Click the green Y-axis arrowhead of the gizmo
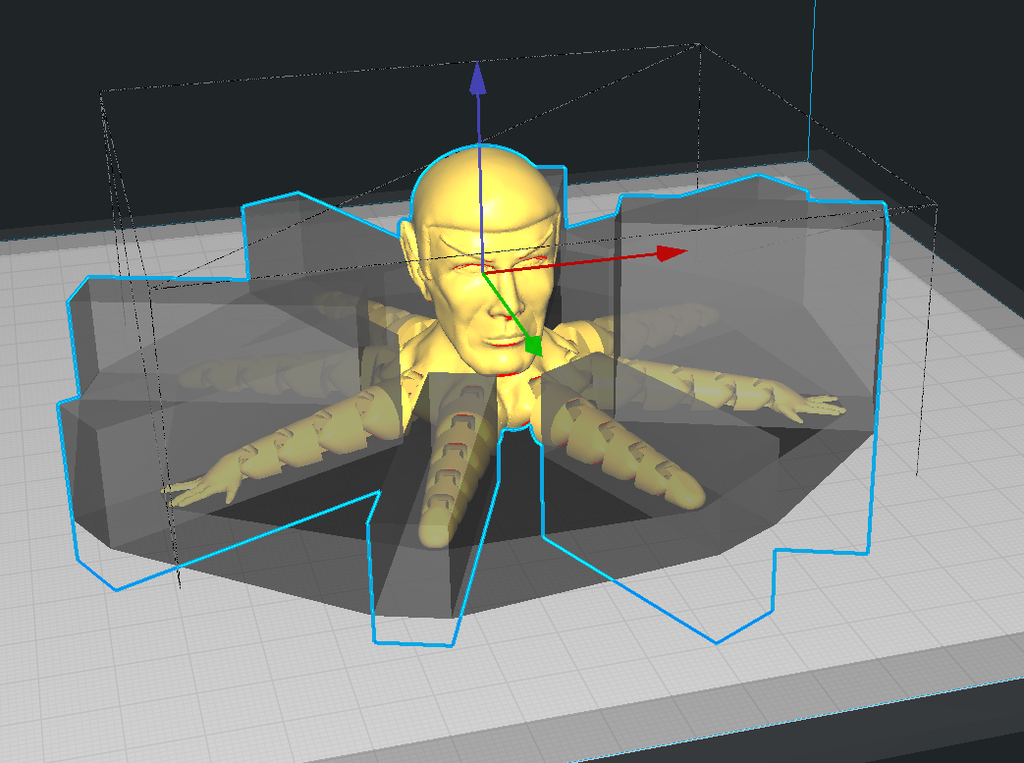The height and width of the screenshot is (763, 1024). pyautogui.click(x=534, y=346)
